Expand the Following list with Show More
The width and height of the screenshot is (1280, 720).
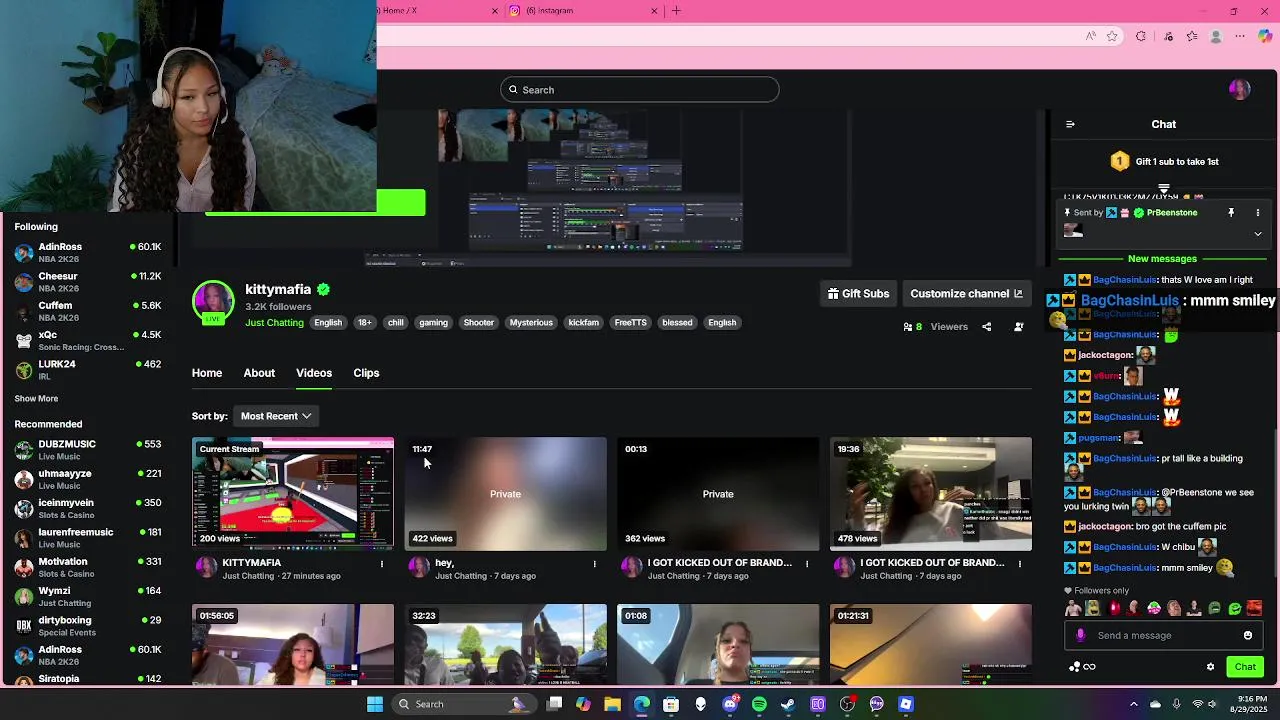click(x=36, y=399)
